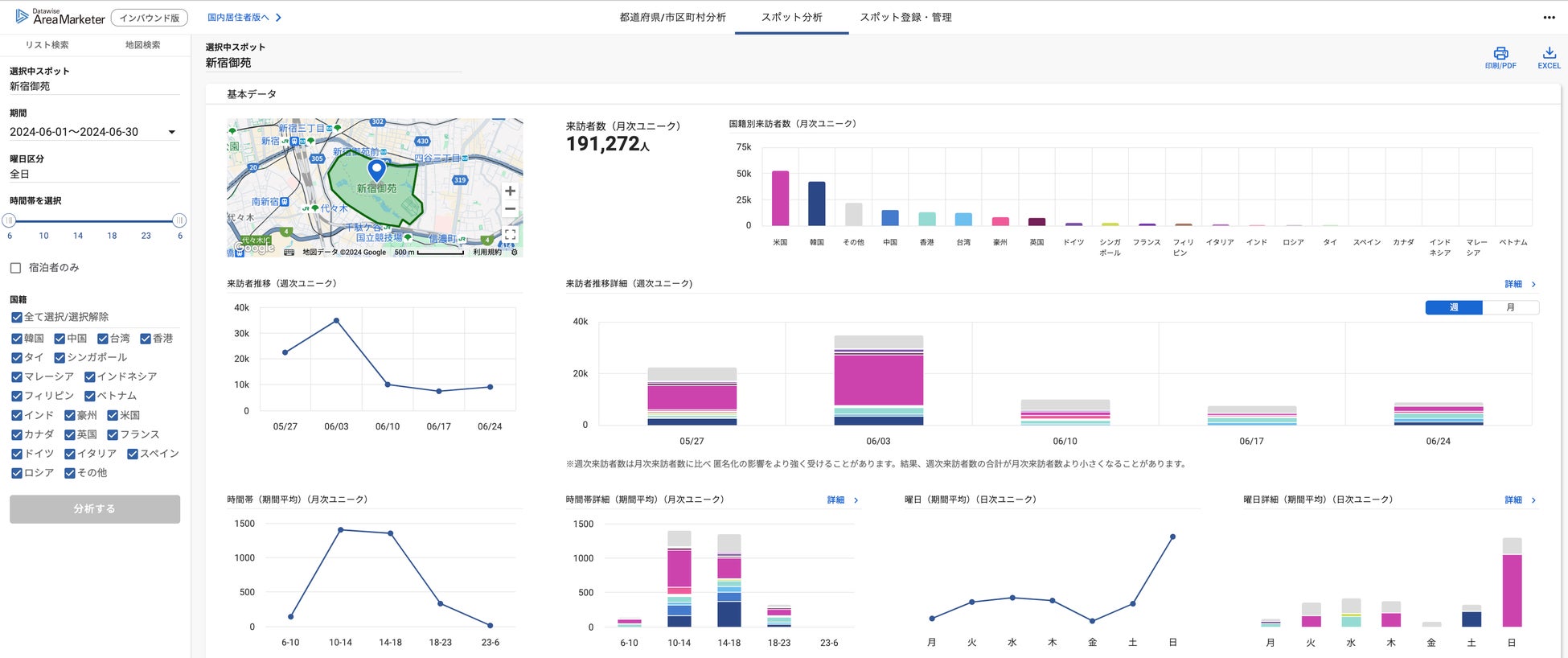Screen dimensions: 1568x658
Task: Open 詳細 for 時間帯詳細 chart
Action: tap(843, 500)
